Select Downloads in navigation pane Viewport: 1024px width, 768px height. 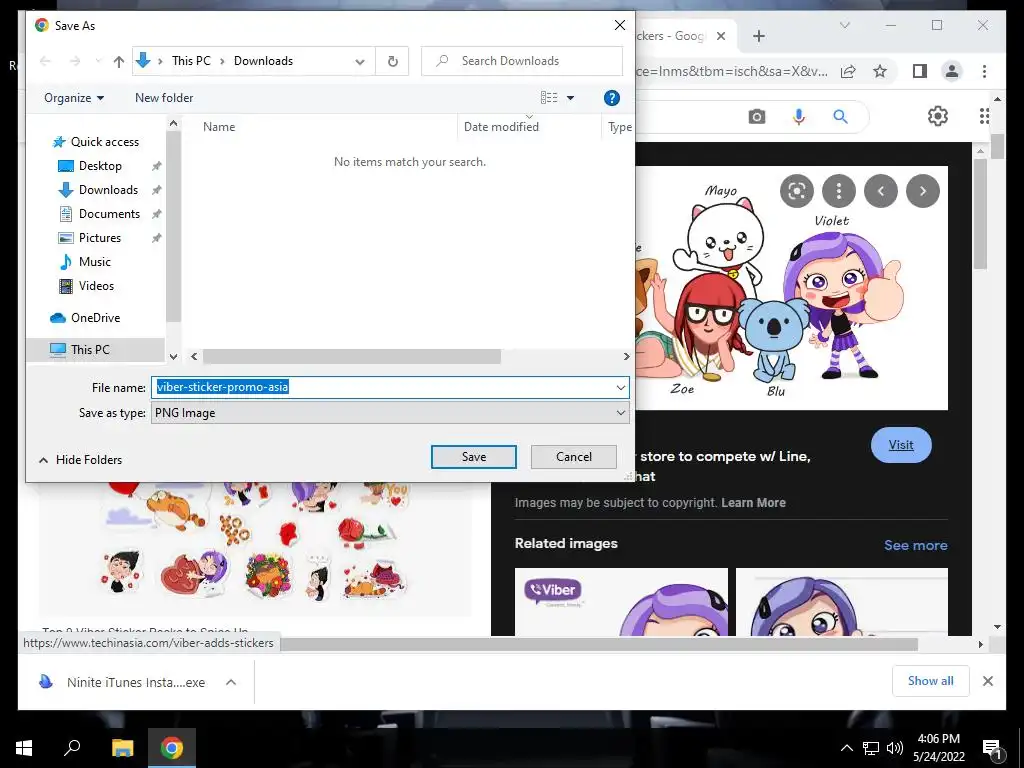108,190
